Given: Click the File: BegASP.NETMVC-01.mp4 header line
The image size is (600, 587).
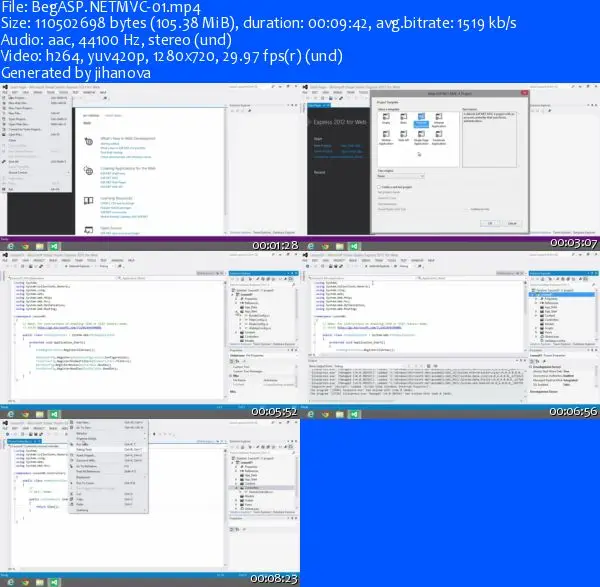Looking at the screenshot, I should (101, 7).
